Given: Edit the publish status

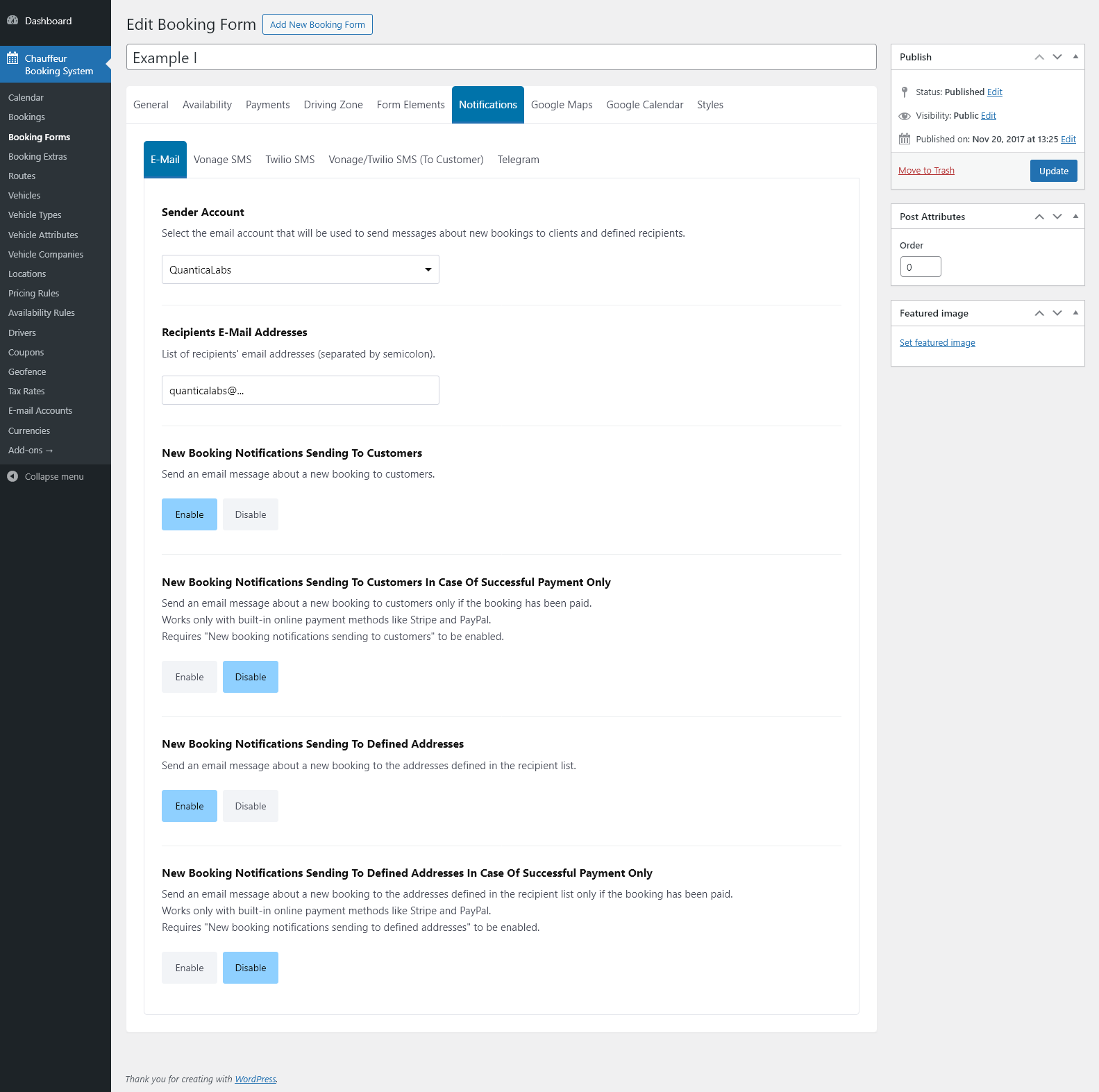Looking at the screenshot, I should 995,92.
